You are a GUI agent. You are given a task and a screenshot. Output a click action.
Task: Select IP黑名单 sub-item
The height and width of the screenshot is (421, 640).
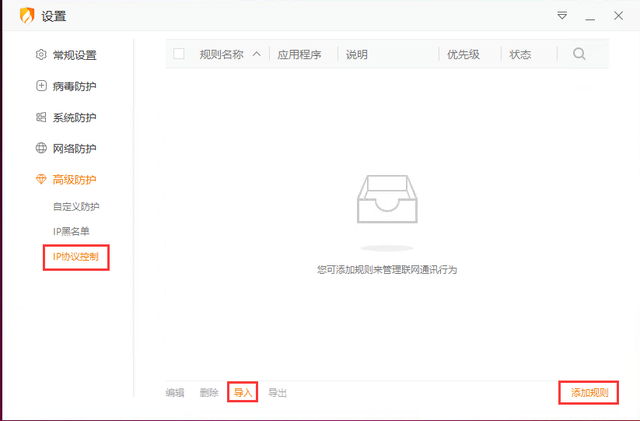click(71, 232)
